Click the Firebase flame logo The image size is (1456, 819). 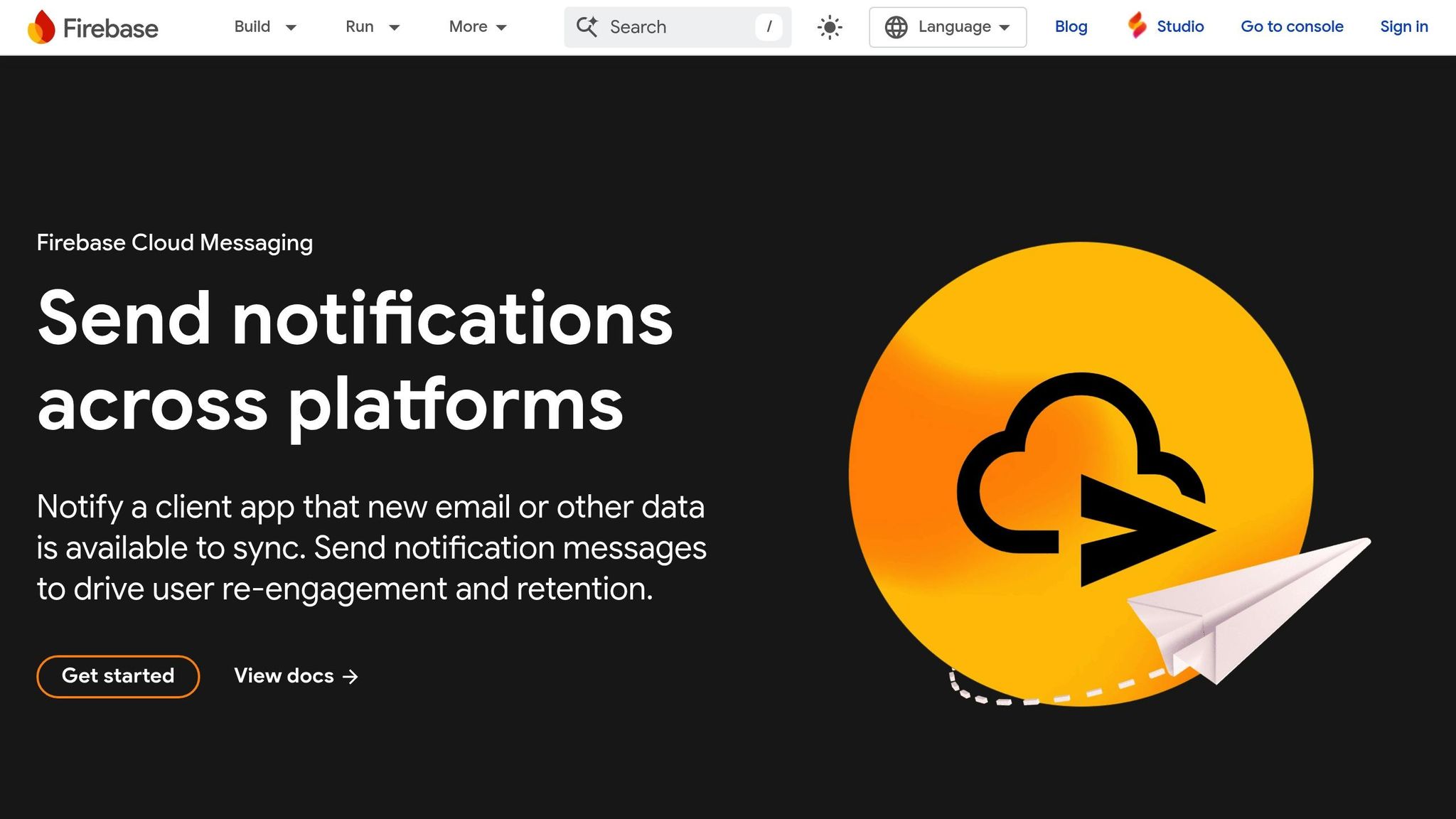pyautogui.click(x=41, y=27)
